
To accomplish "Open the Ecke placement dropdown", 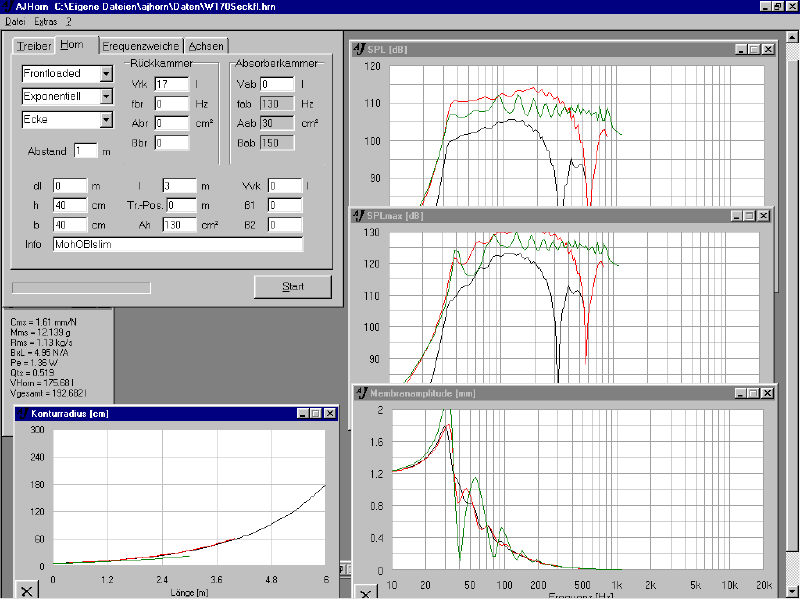I will 105,120.
